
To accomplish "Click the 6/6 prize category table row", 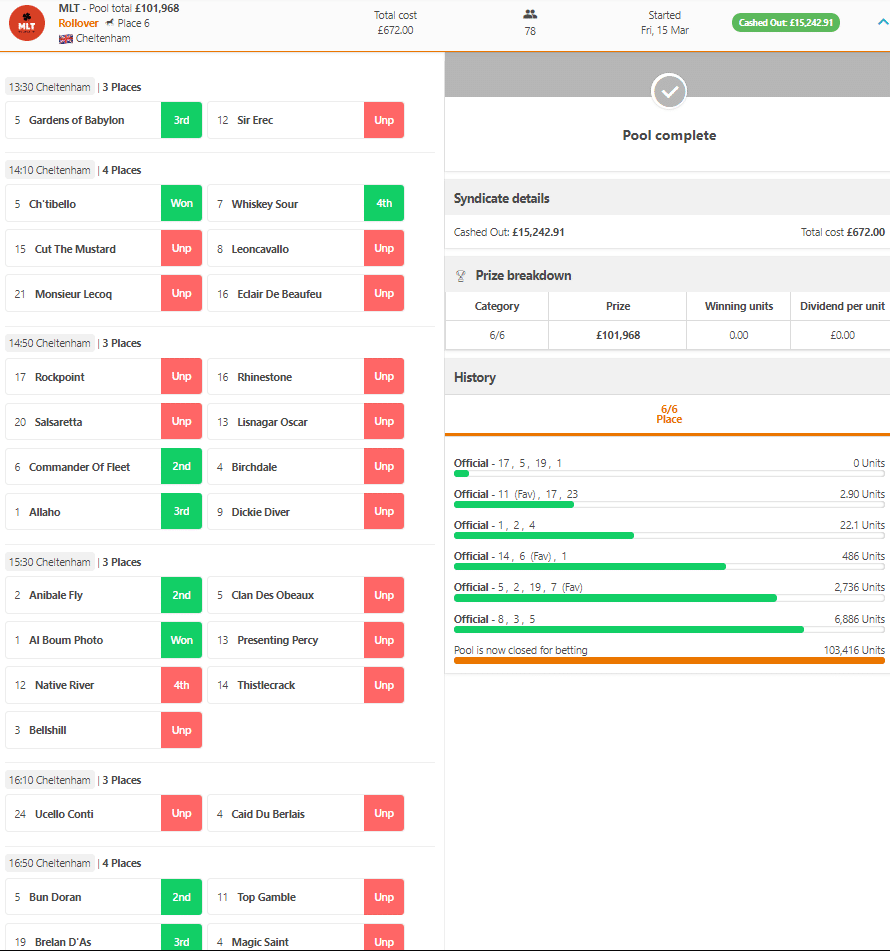I will coord(667,335).
